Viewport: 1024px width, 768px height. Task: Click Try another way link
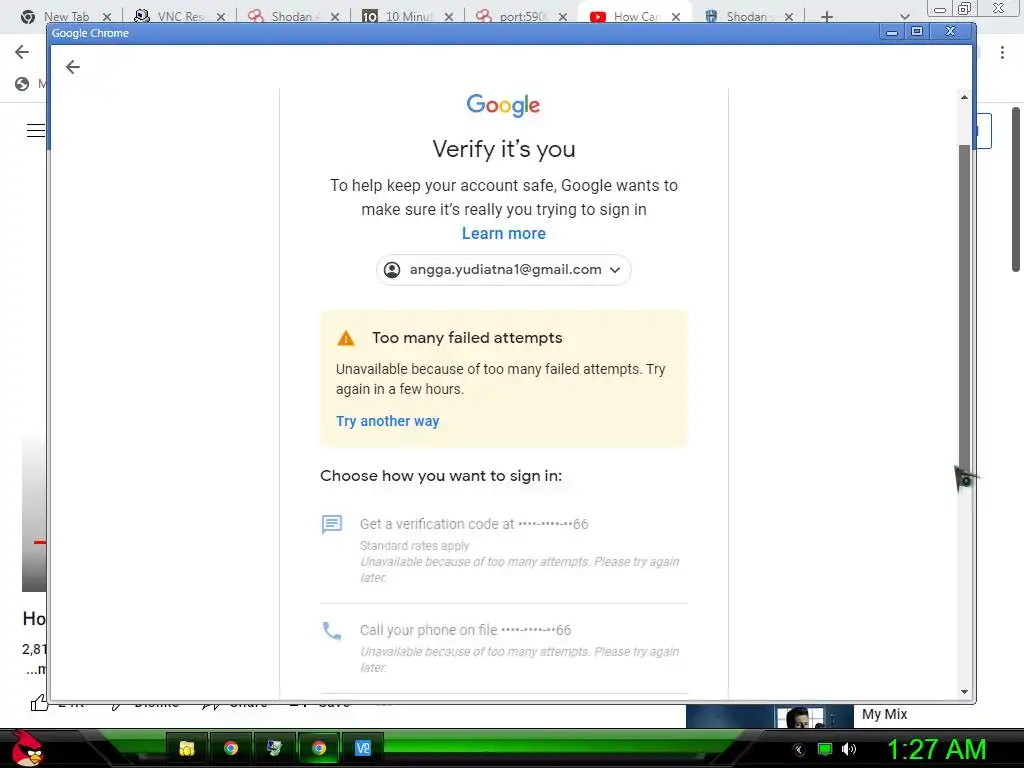(387, 421)
